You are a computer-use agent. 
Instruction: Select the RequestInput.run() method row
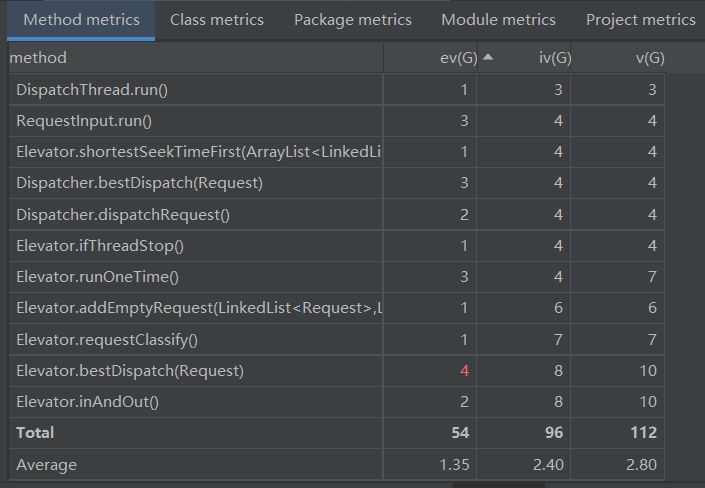click(84, 121)
